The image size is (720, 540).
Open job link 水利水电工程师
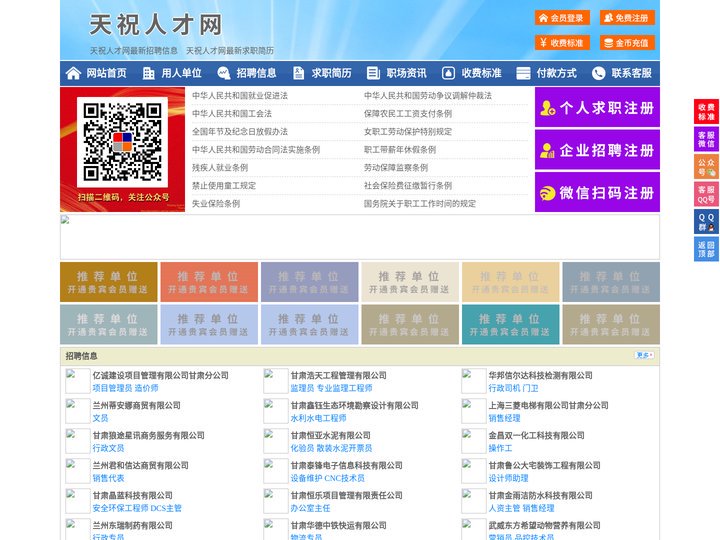[318, 418]
